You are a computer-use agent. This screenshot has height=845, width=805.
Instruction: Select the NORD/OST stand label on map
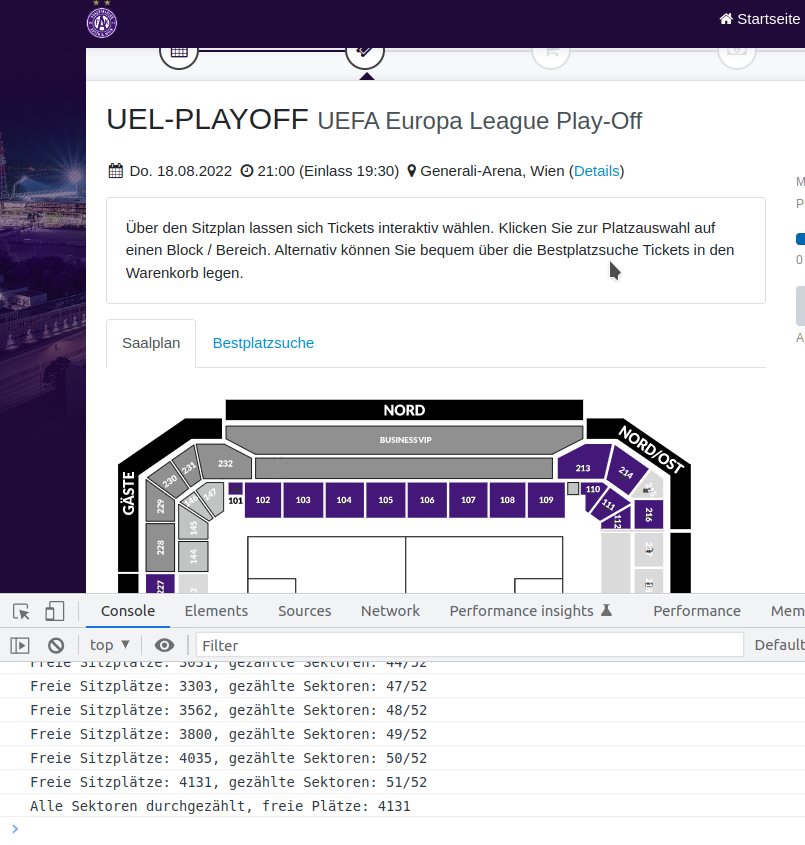click(651, 449)
